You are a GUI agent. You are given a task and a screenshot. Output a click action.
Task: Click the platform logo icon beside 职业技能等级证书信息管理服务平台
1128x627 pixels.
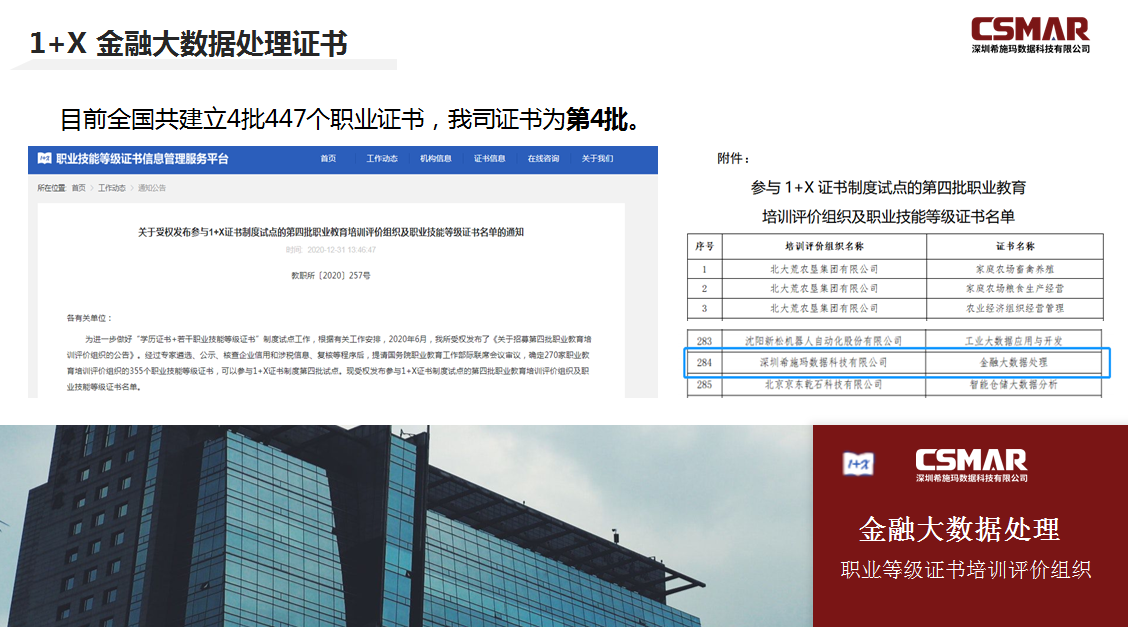(x=47, y=158)
